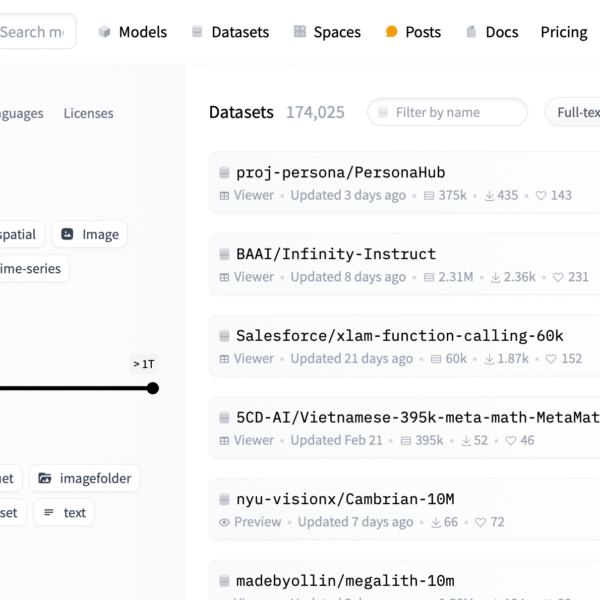Click the Models cube icon
This screenshot has height=600, width=600.
pos(104,32)
